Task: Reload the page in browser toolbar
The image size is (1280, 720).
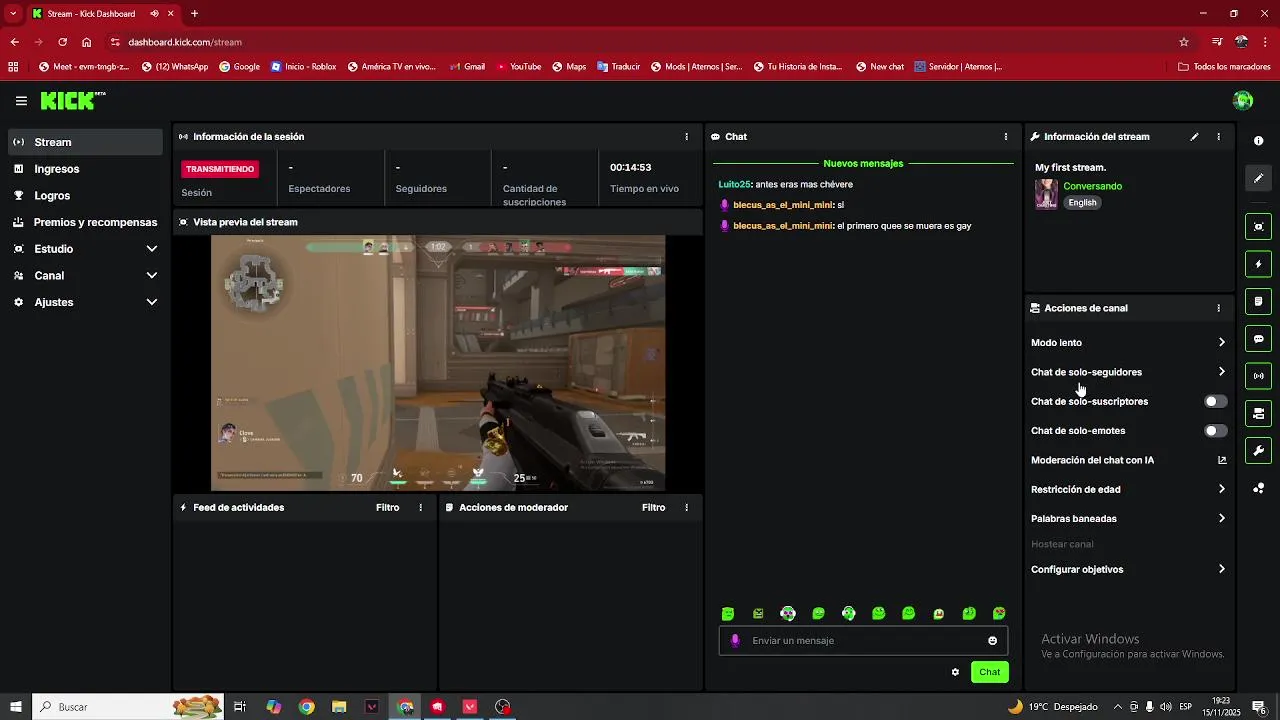Action: (62, 42)
